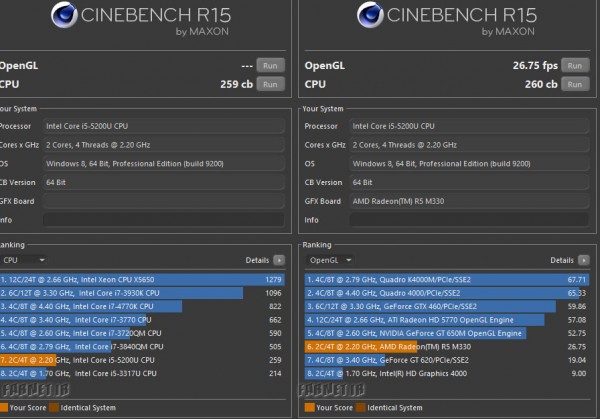Click the 26.75 fps OpenGL score
The image size is (600, 419).
pos(535,65)
